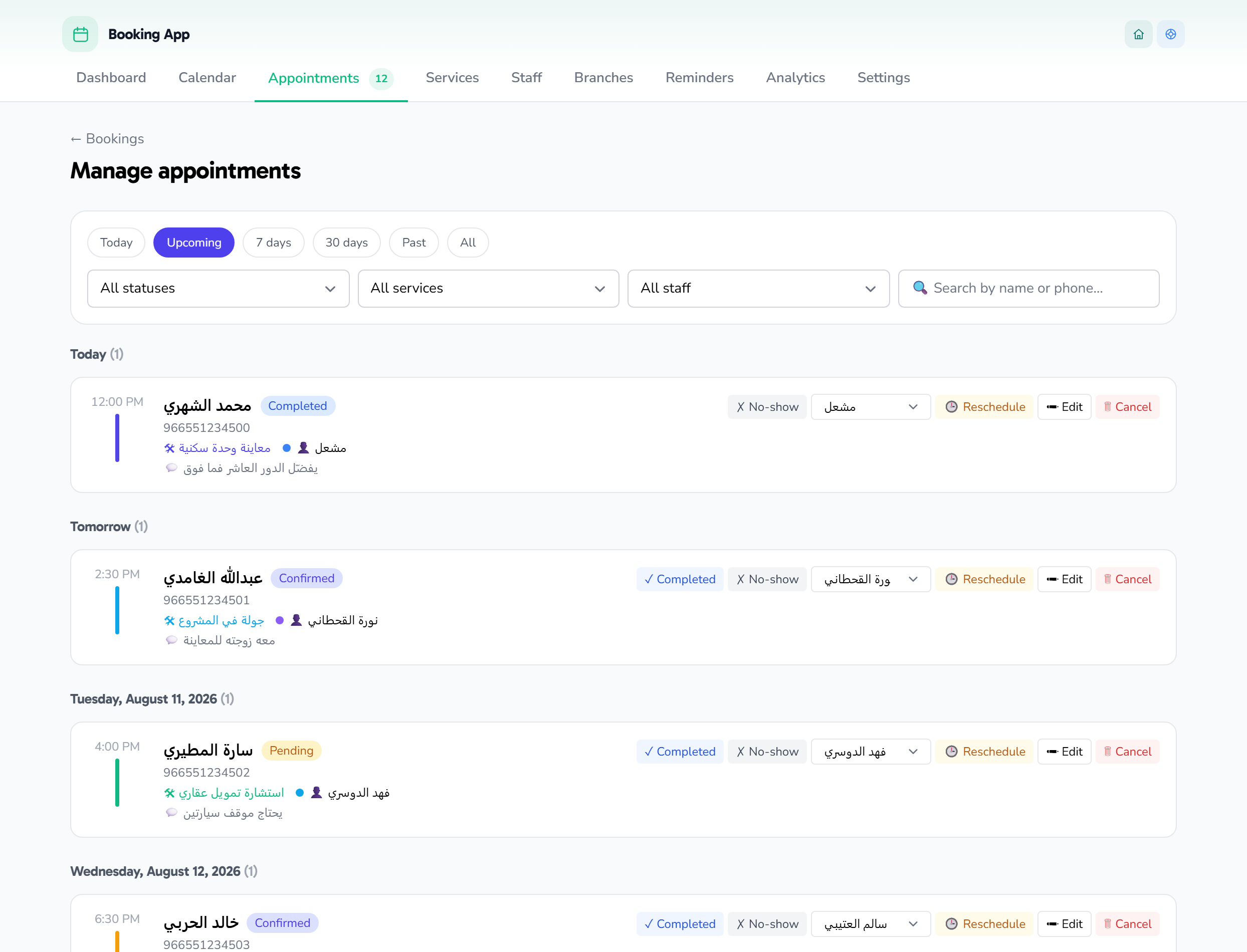Open staff dropdown for خالد الحربي appointment

pyautogui.click(x=871, y=923)
